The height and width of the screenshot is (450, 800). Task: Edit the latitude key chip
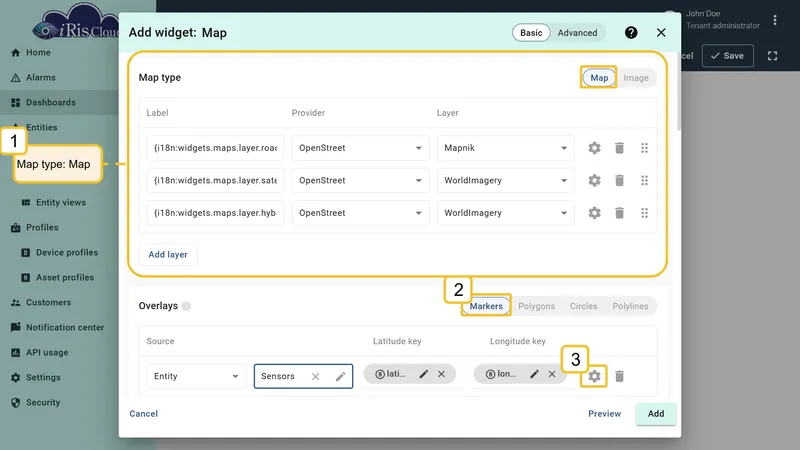[x=423, y=374]
